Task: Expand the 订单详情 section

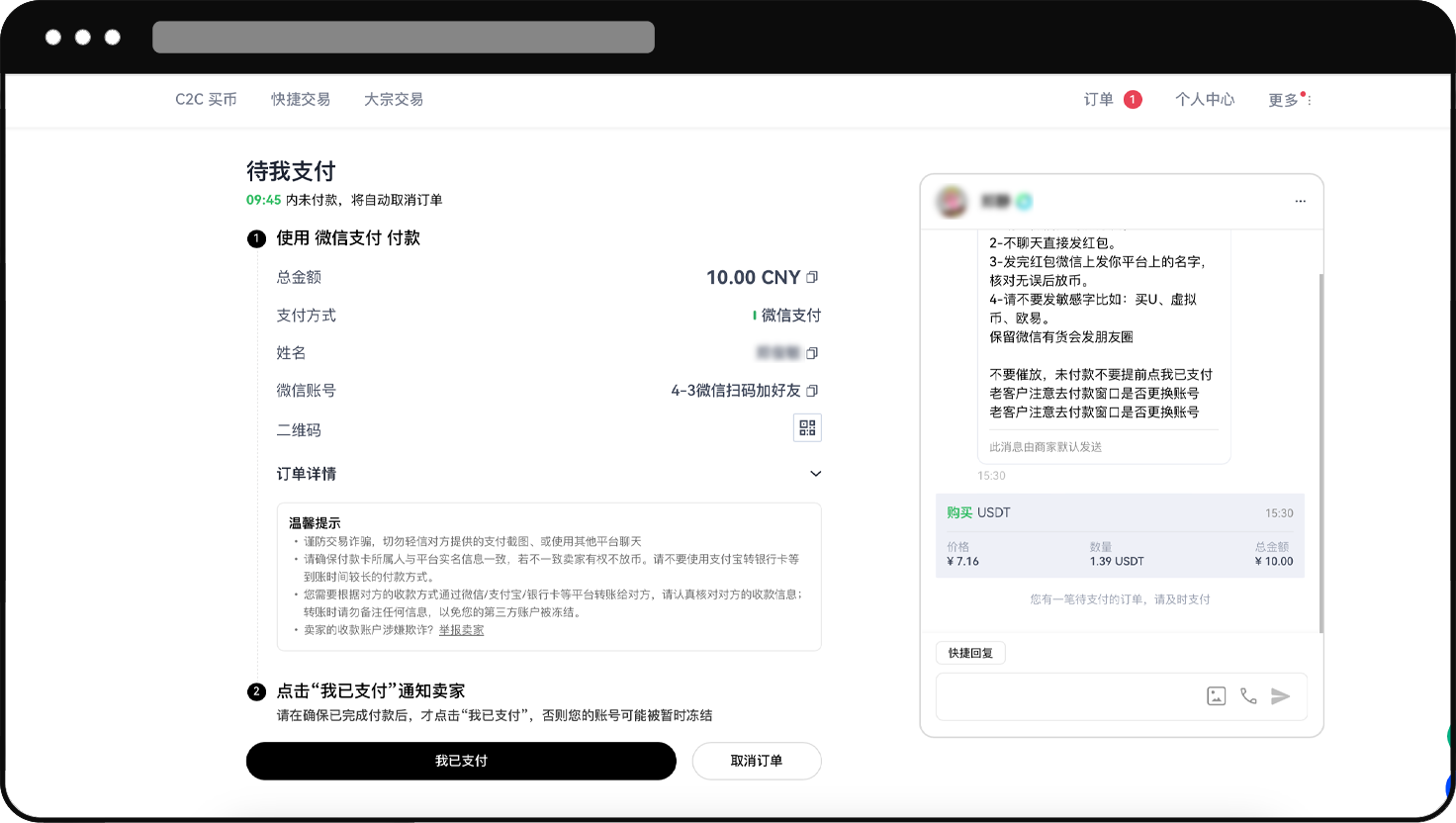Action: [x=815, y=474]
